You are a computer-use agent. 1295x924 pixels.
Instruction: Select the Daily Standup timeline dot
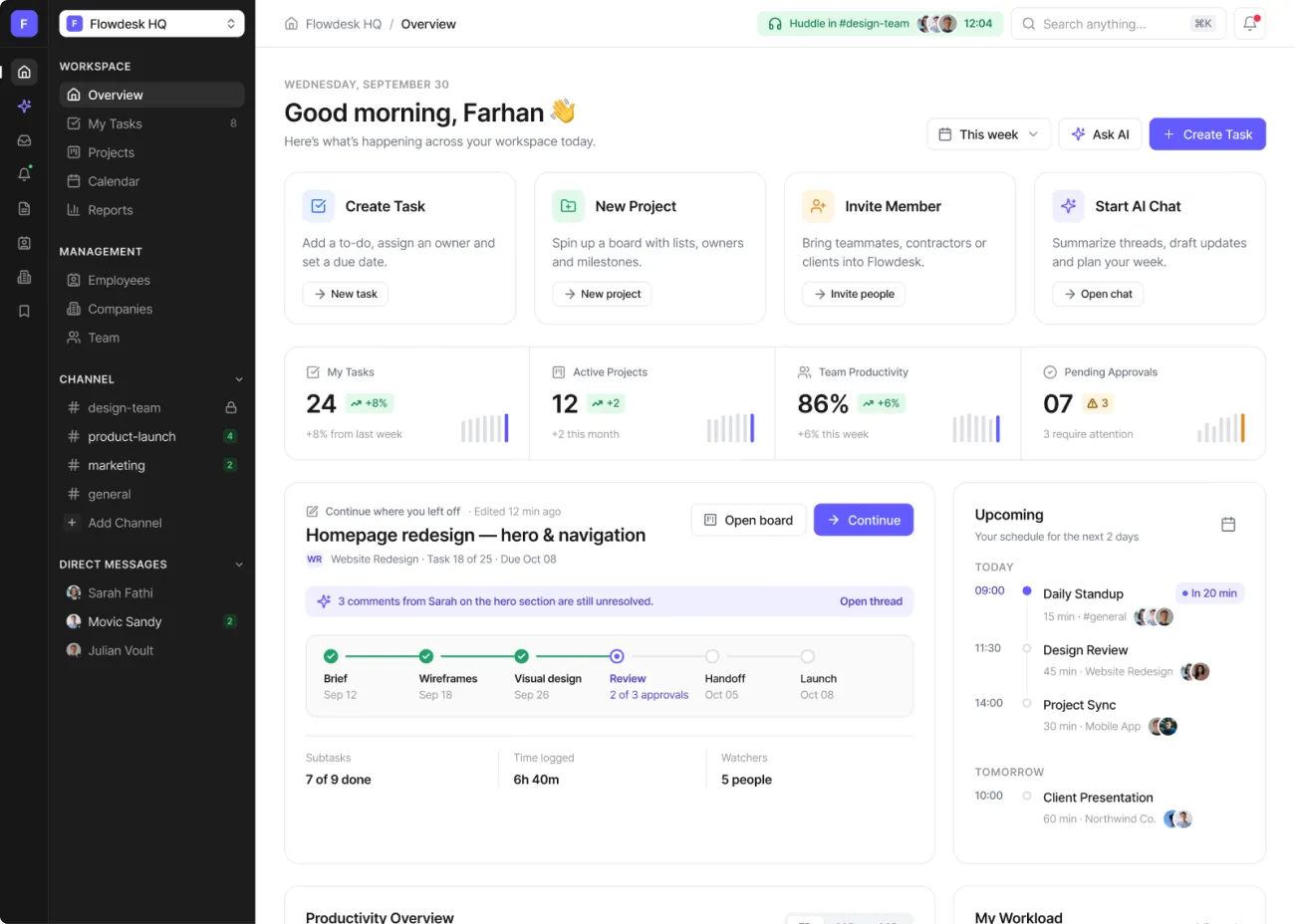click(x=1026, y=591)
